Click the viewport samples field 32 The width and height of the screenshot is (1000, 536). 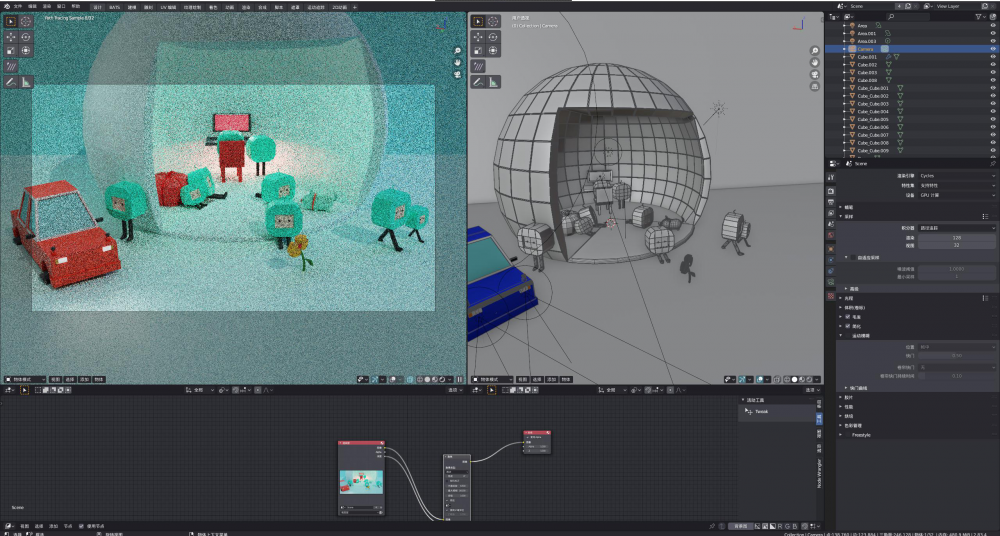(x=956, y=245)
